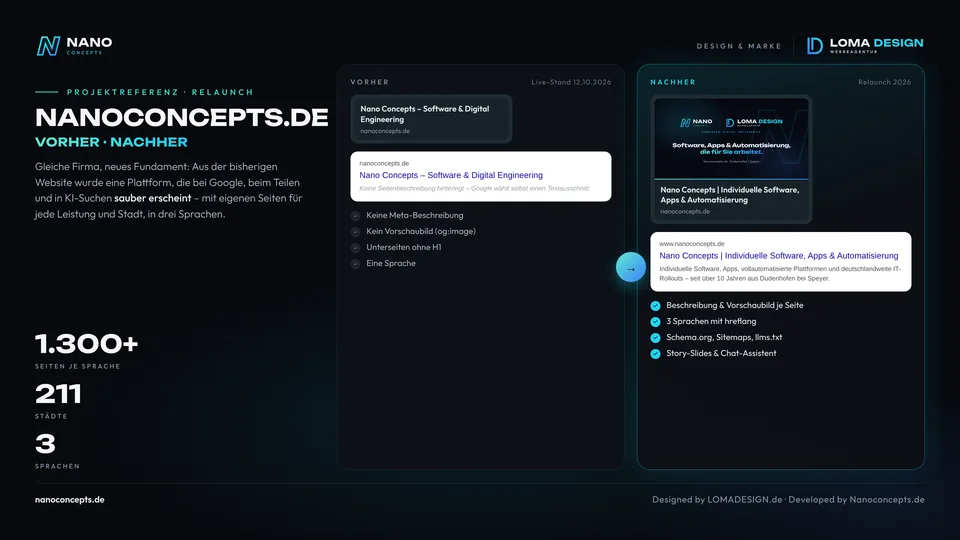Click minus bullet beside Keine Meta-Beschreibung
960x540 pixels.
pos(355,216)
